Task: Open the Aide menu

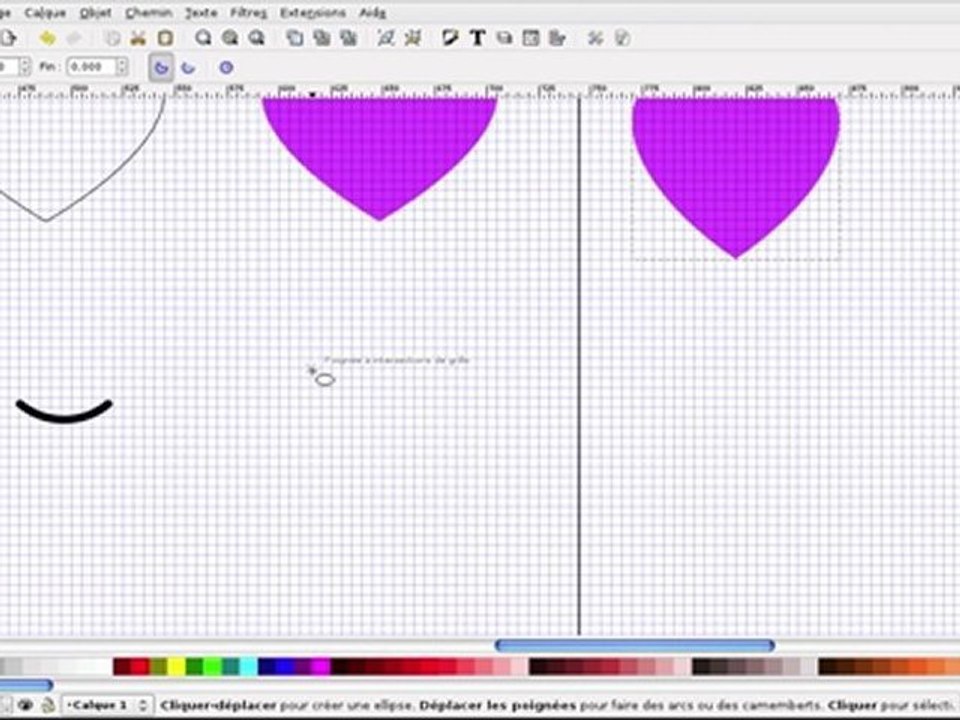Action: 372,13
